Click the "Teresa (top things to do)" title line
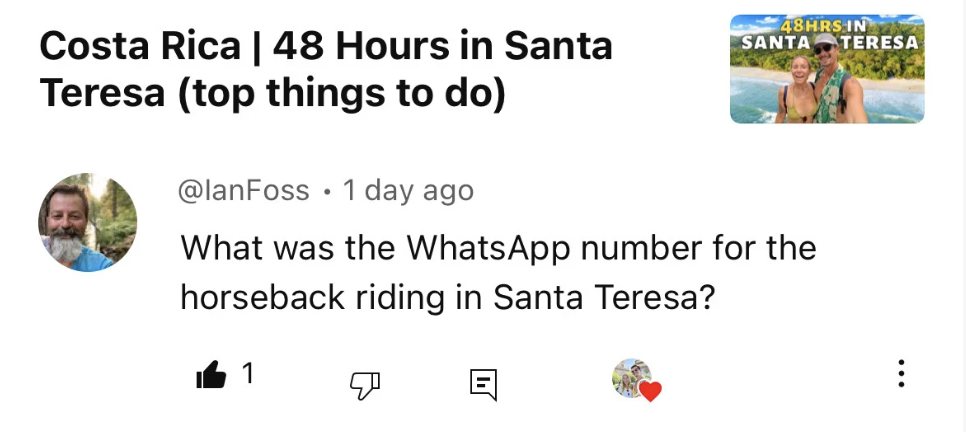 272,93
